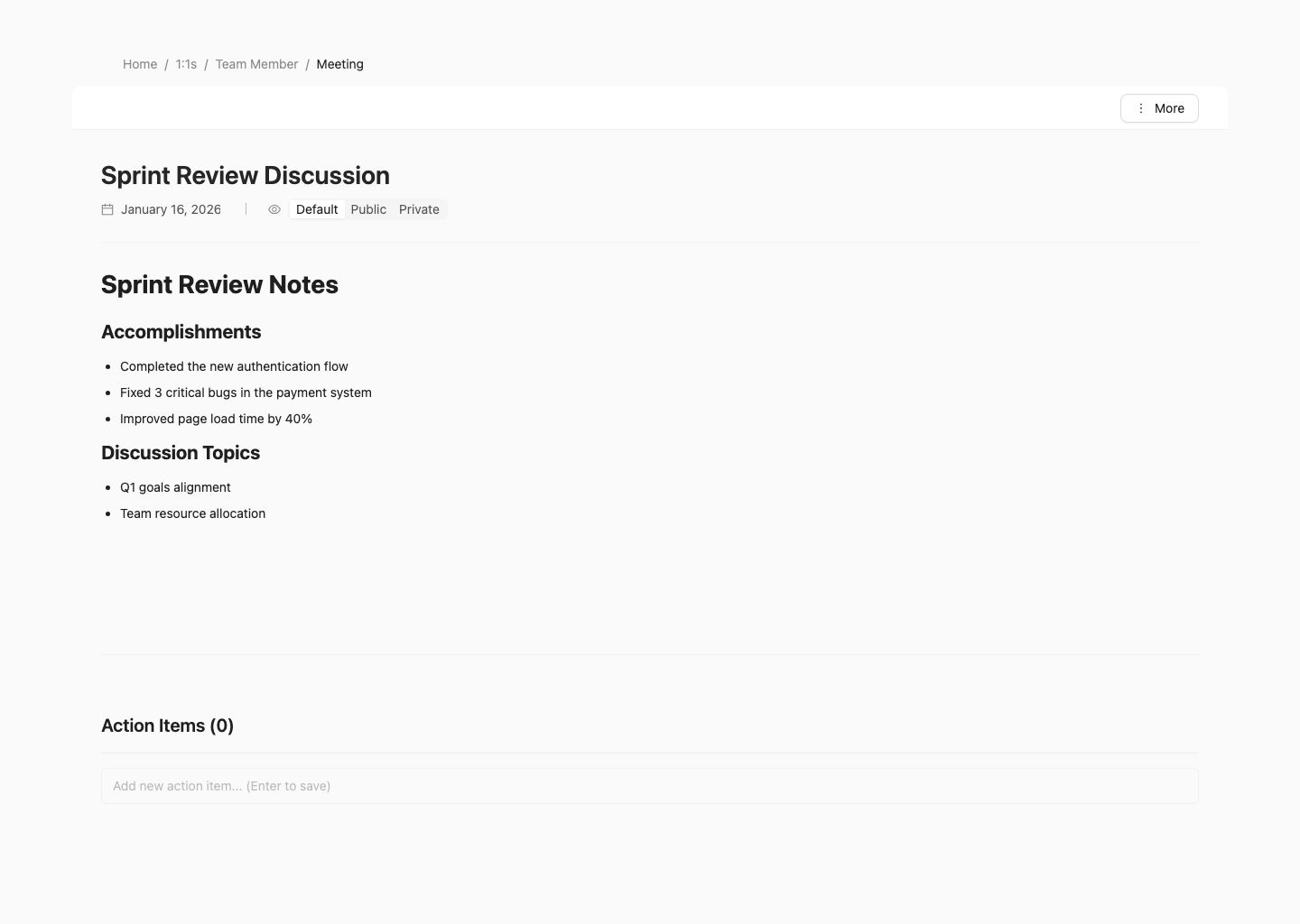Open the 1:1s breadcrumb link
Screen dimensions: 1300x924
(186, 64)
